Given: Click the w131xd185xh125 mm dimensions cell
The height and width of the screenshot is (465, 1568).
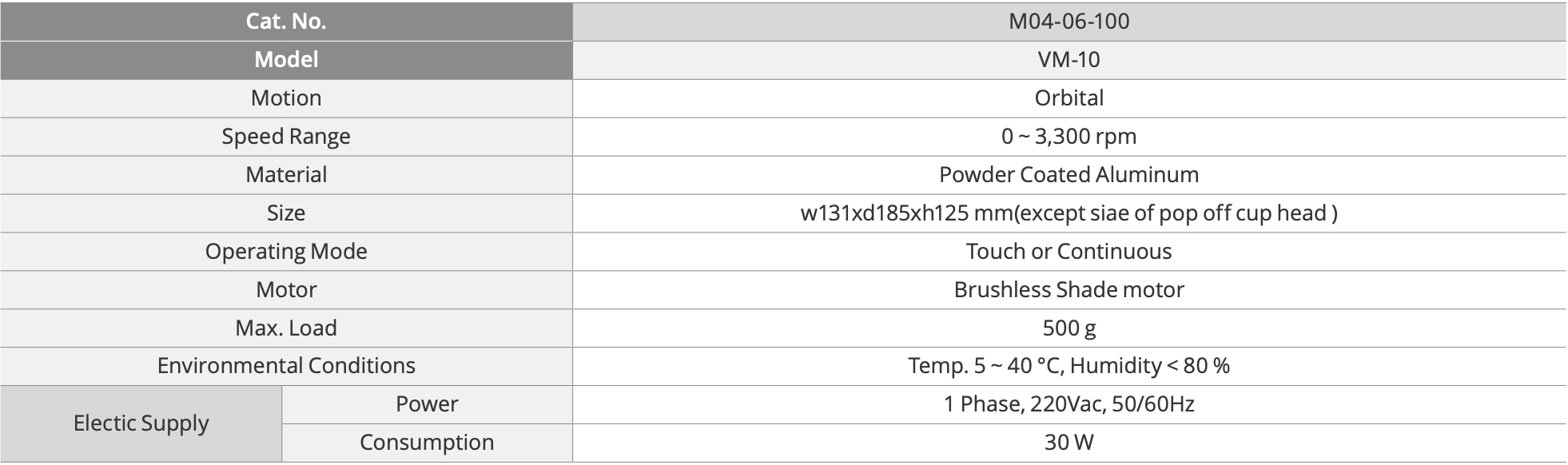Looking at the screenshot, I should point(1069,213).
